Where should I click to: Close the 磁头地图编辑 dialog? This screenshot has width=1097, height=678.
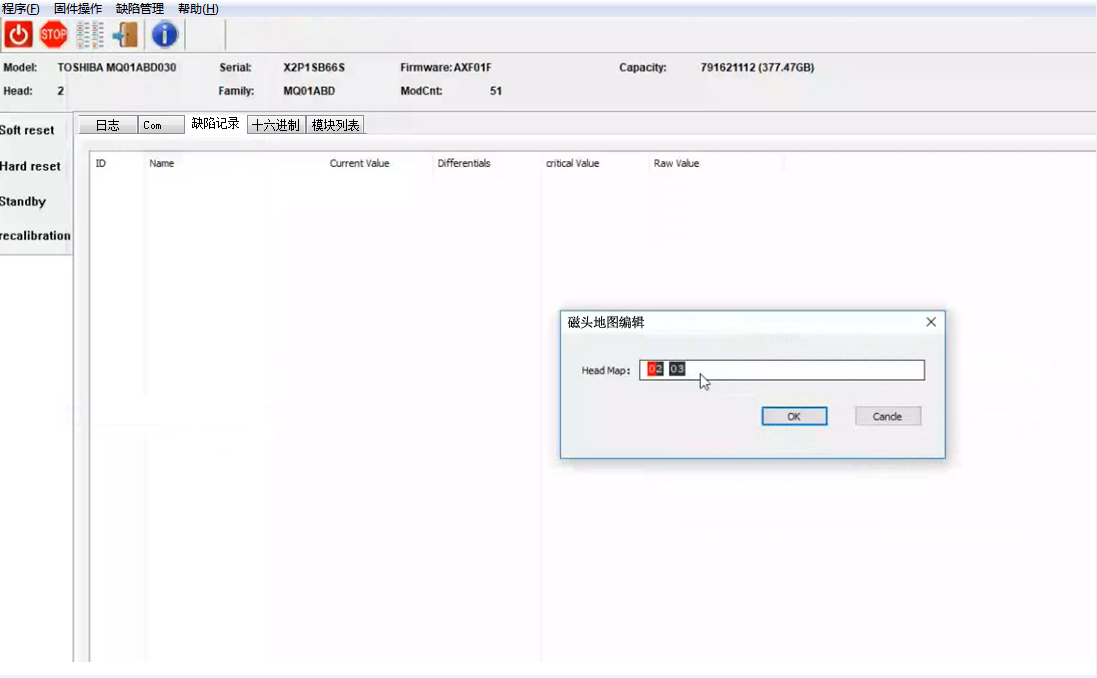point(930,322)
